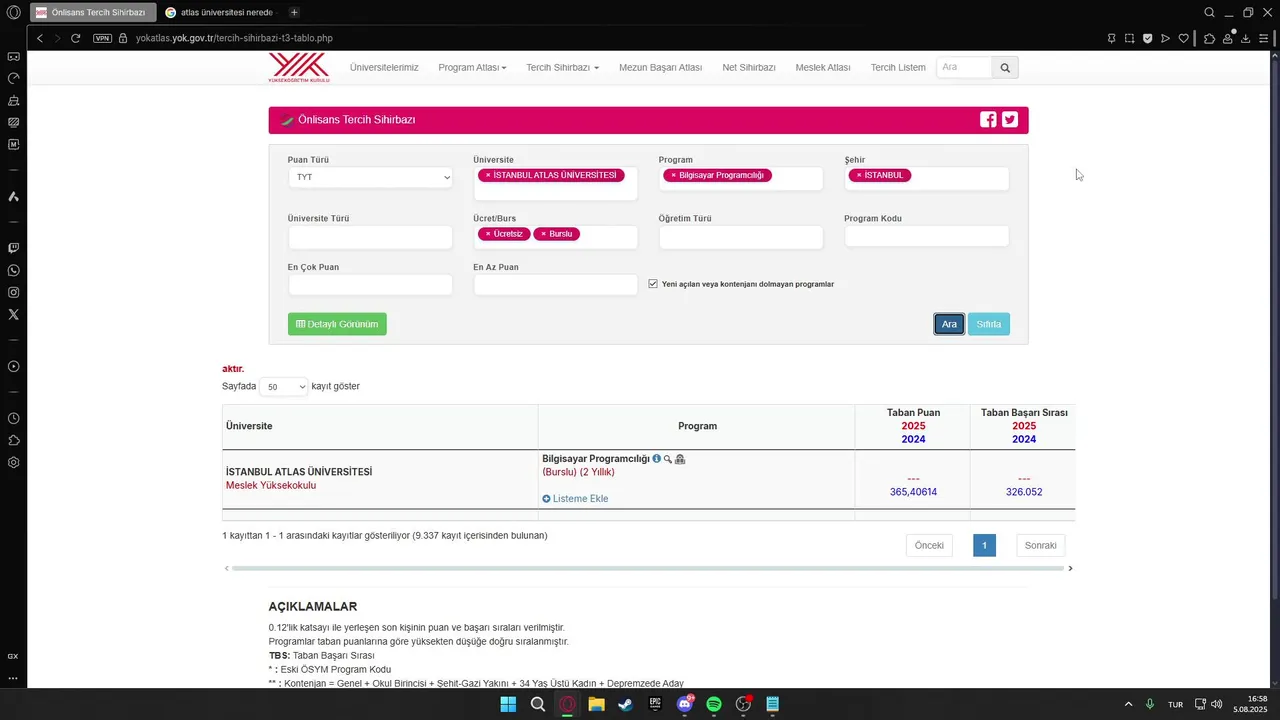Image resolution: width=1280 pixels, height=720 pixels.
Task: Remove the İSTANBUL ATLAS ÜNİVERSİTESİ tag
Action: pyautogui.click(x=488, y=175)
